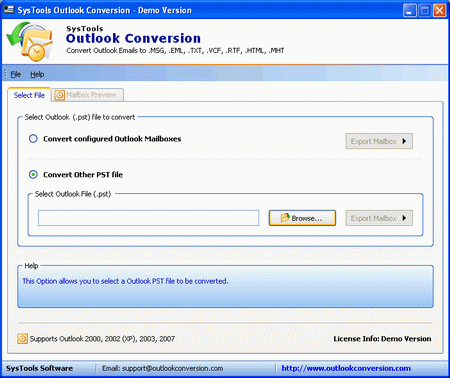450x378 pixels.
Task: Click the icon beside Supports Outlook text
Action: tap(22, 339)
